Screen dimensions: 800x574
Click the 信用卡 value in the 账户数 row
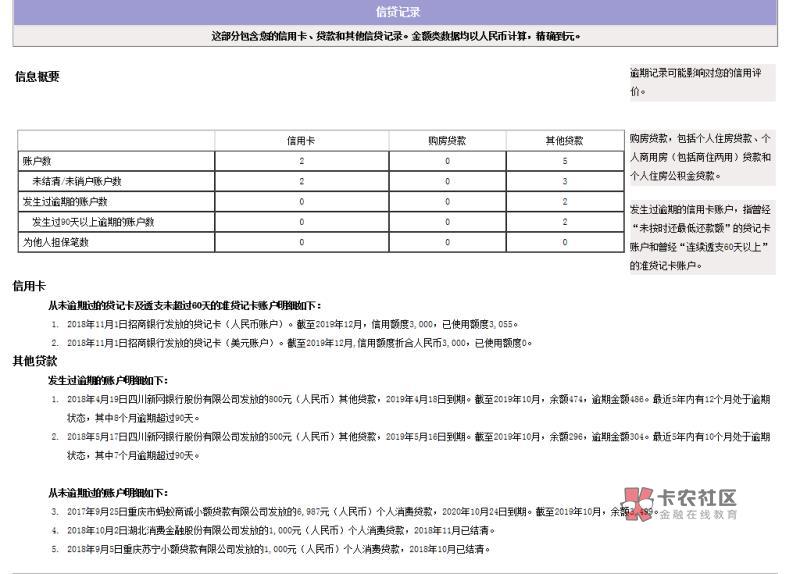coord(302,161)
